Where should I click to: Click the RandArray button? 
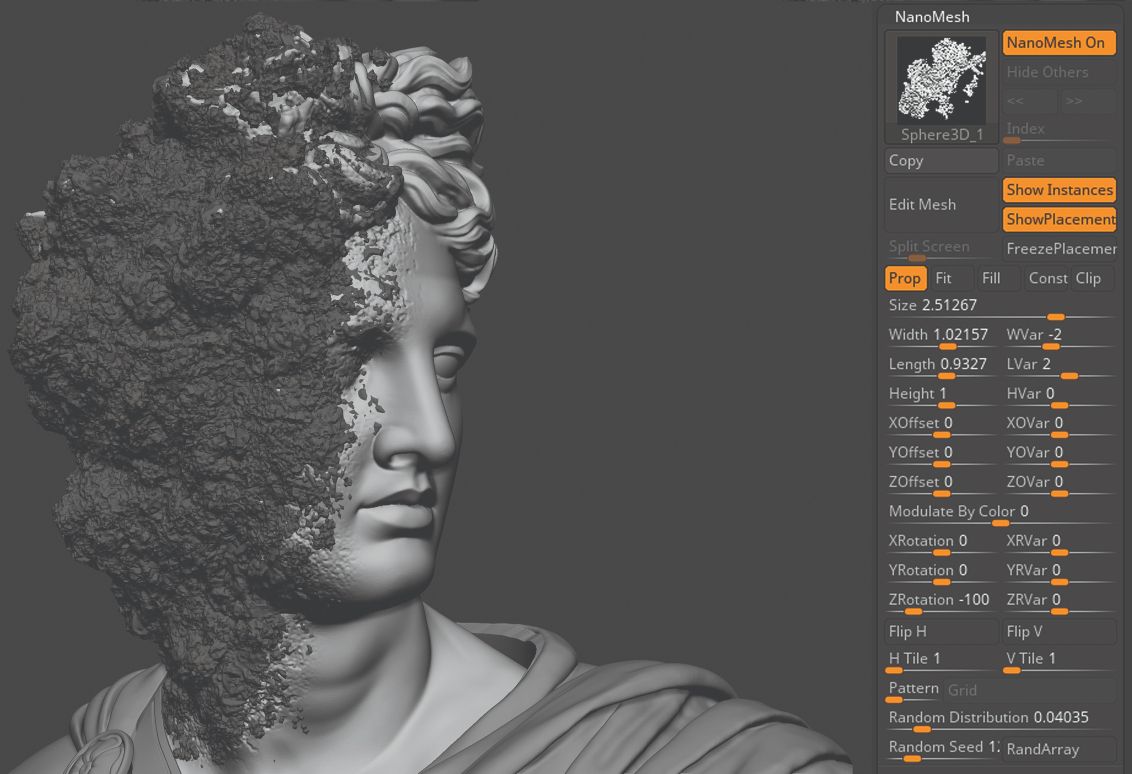pos(1059,749)
